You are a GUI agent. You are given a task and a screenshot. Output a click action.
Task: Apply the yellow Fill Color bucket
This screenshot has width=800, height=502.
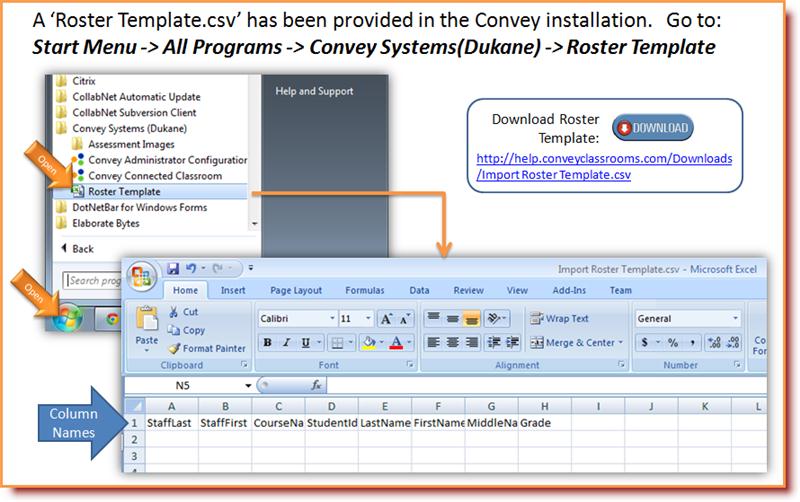368,343
